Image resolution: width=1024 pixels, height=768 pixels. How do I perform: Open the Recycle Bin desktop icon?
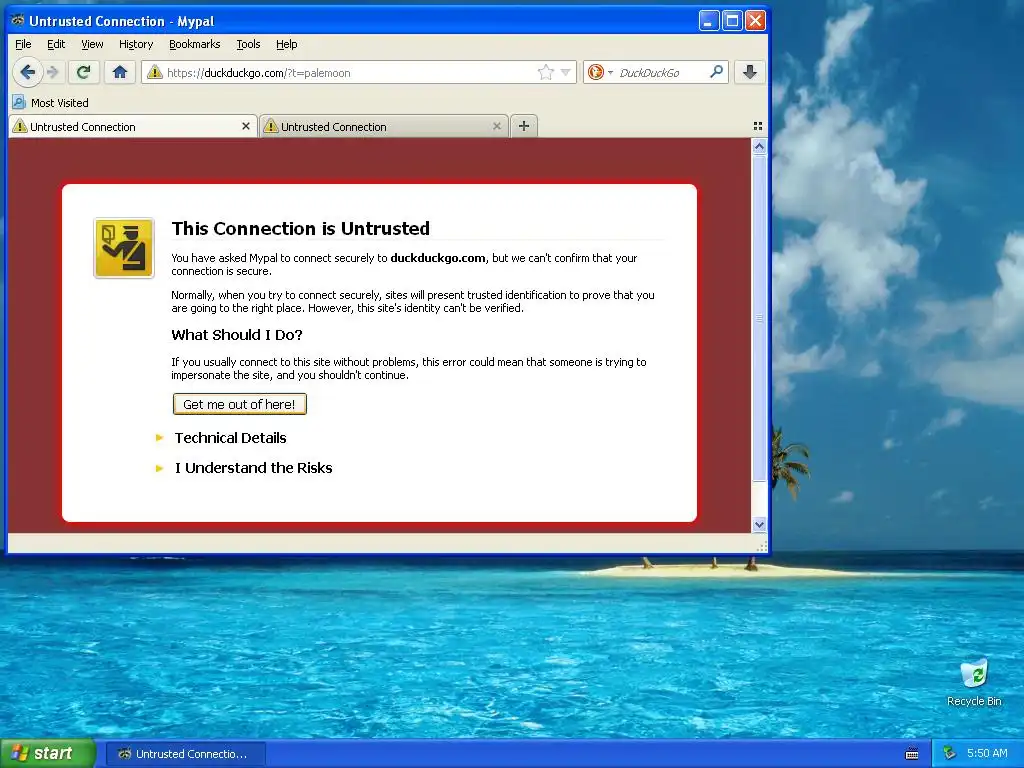click(974, 682)
